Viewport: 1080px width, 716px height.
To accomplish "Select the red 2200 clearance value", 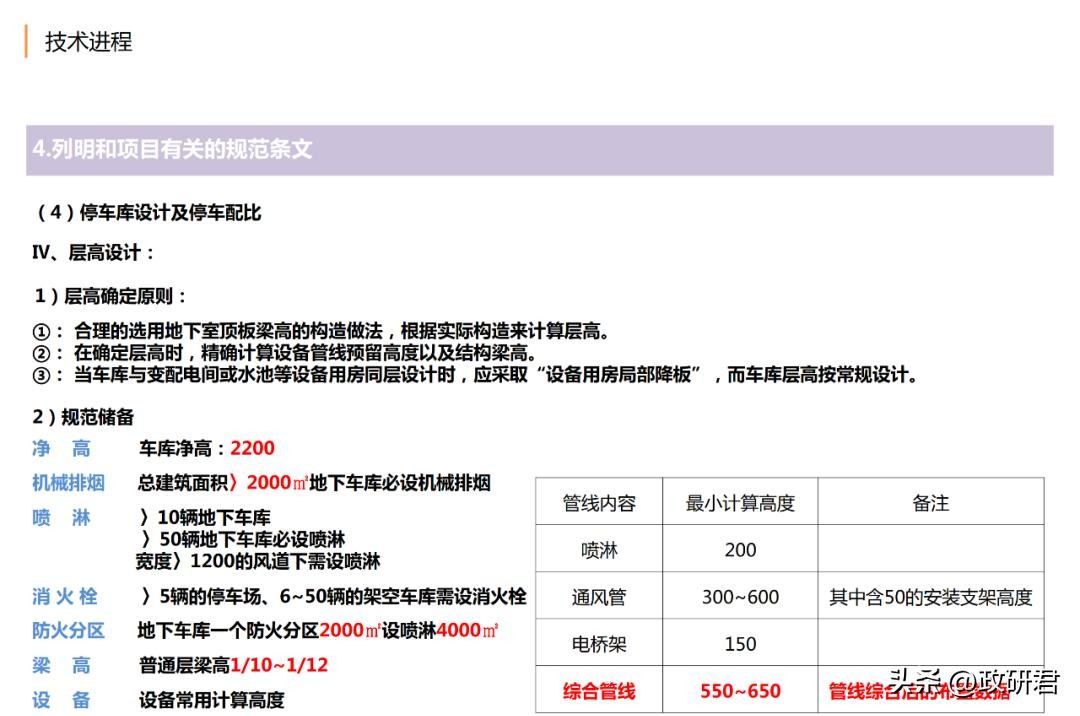I will point(252,449).
